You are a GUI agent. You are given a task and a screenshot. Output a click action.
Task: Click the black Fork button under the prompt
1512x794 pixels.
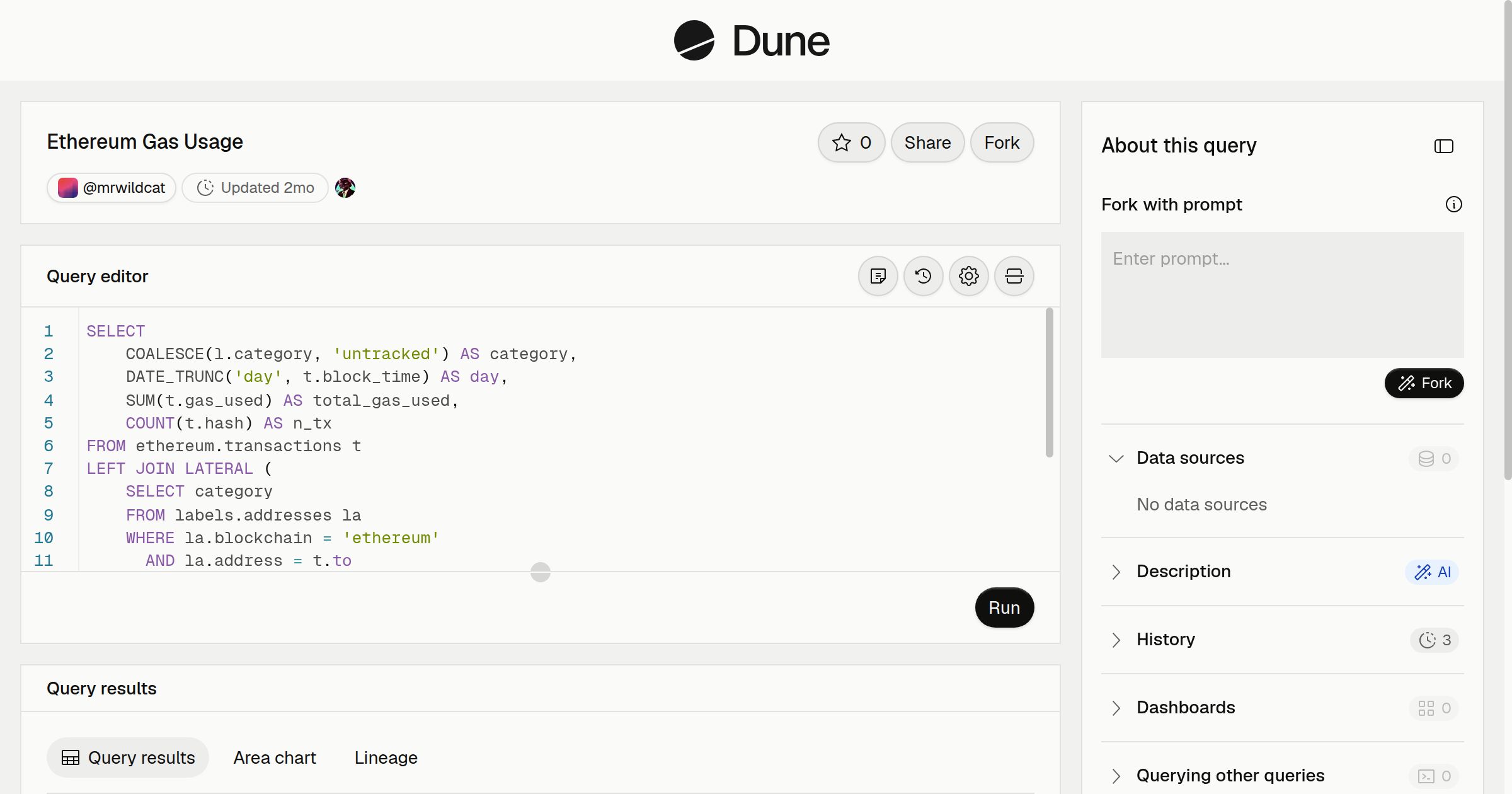coord(1424,383)
